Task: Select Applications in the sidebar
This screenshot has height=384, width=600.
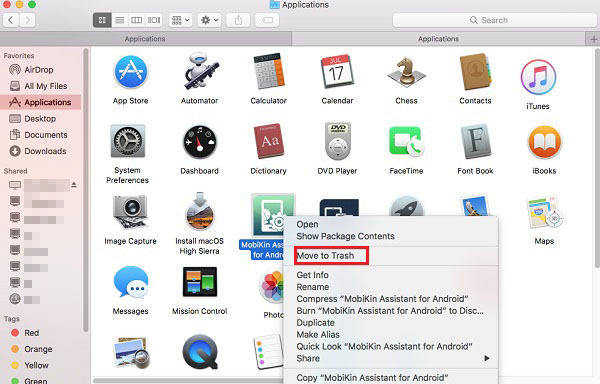Action: (41, 102)
